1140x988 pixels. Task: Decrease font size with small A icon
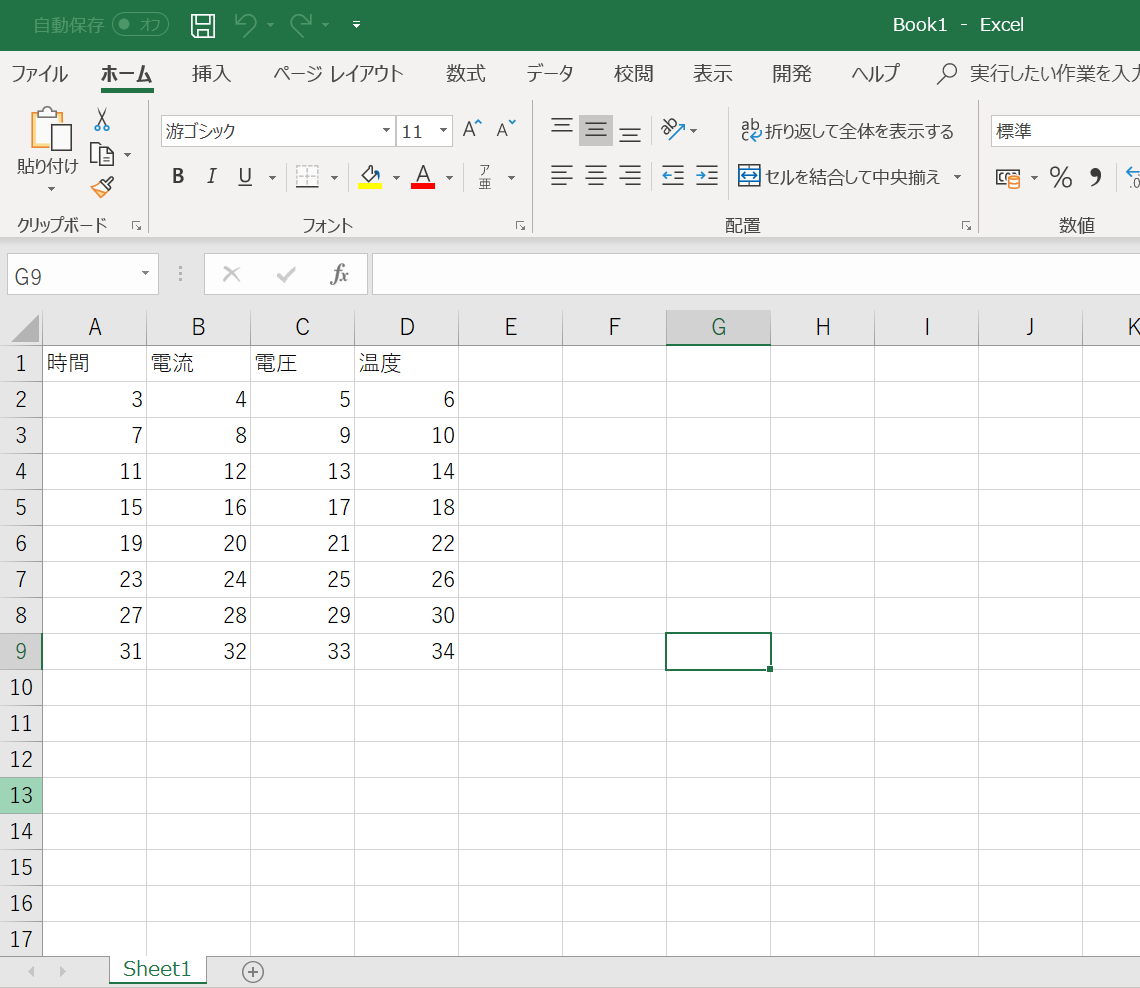(505, 129)
